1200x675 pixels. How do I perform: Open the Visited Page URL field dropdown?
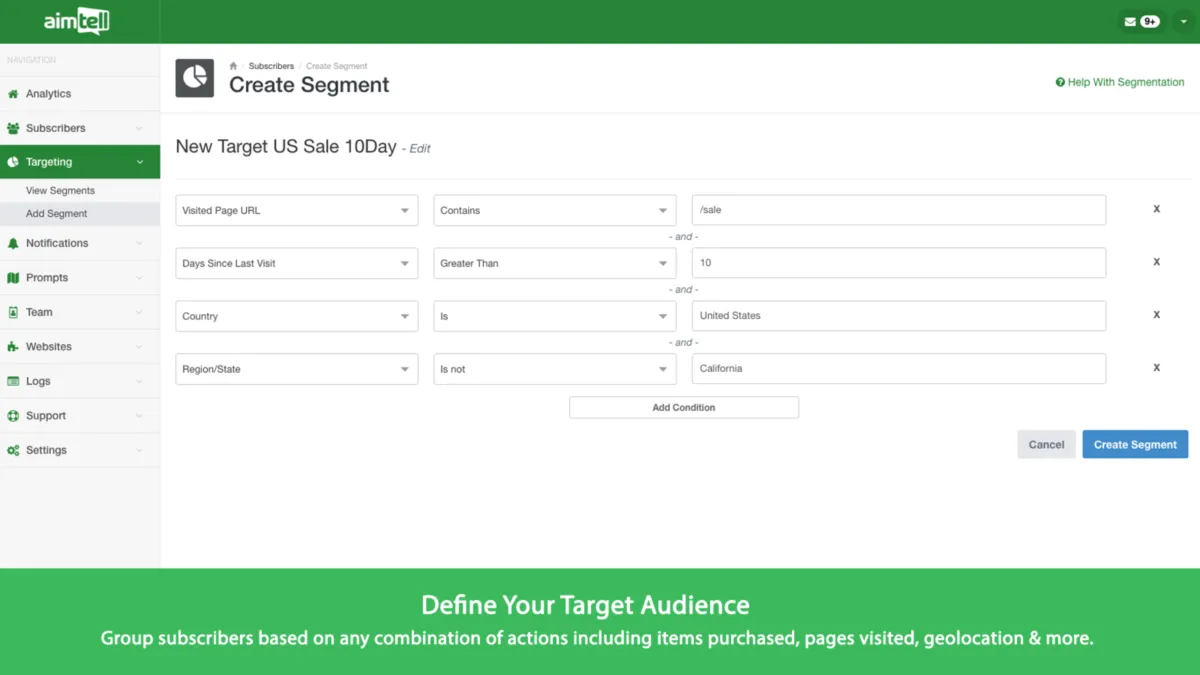click(x=296, y=210)
